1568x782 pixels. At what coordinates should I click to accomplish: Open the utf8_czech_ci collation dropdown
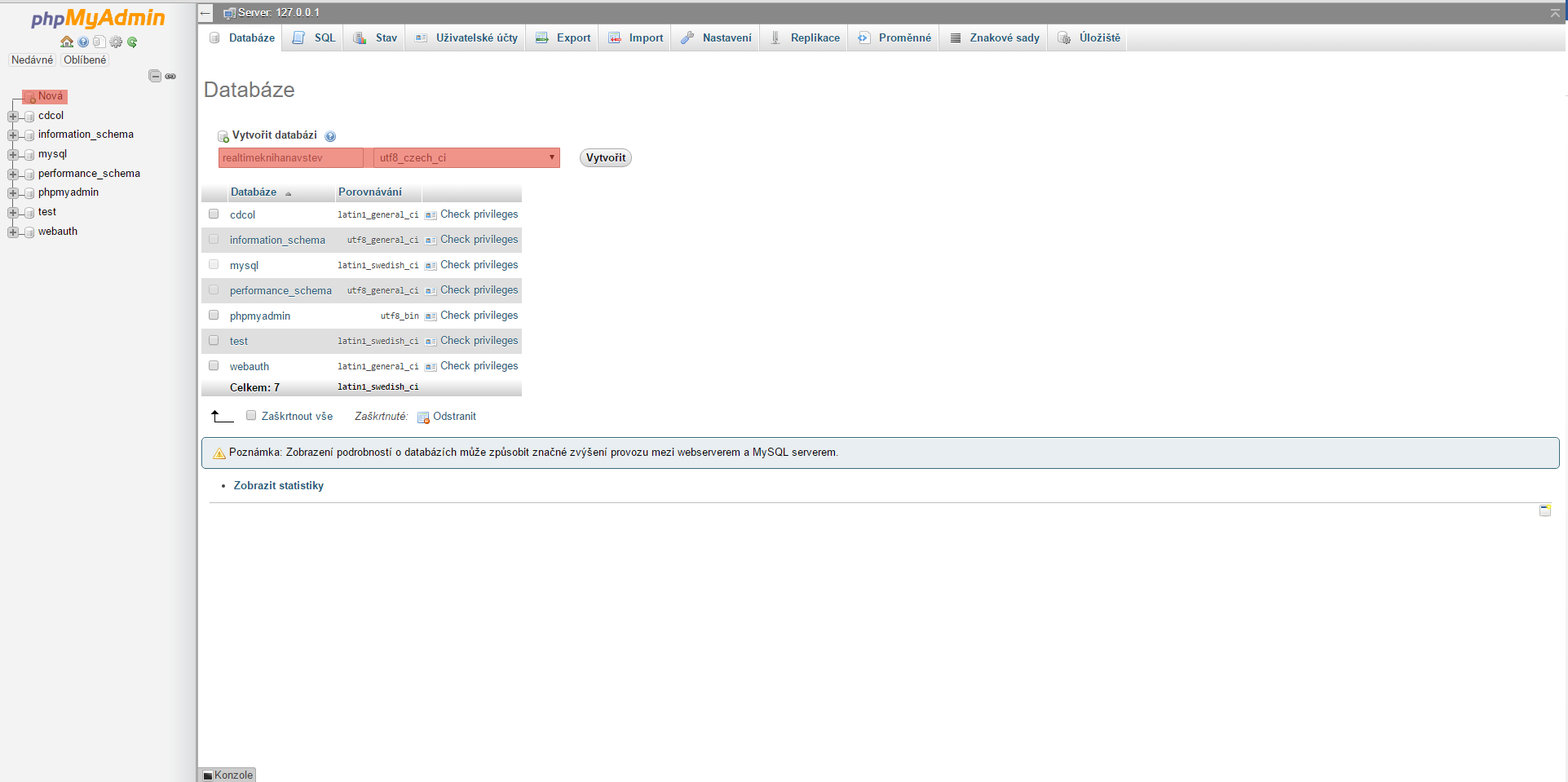(465, 157)
